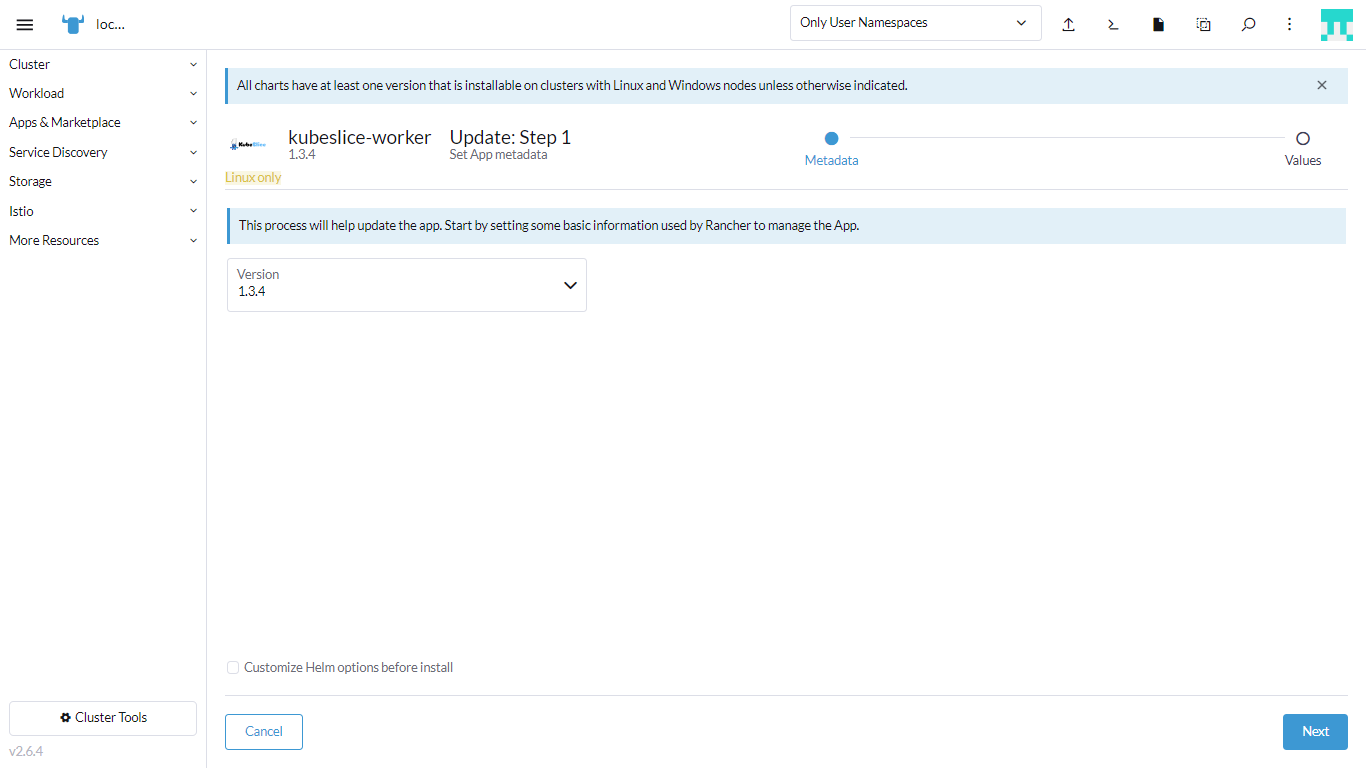Click the Import YAML upload icon
Screen dimensions: 1366x768
click(1068, 25)
